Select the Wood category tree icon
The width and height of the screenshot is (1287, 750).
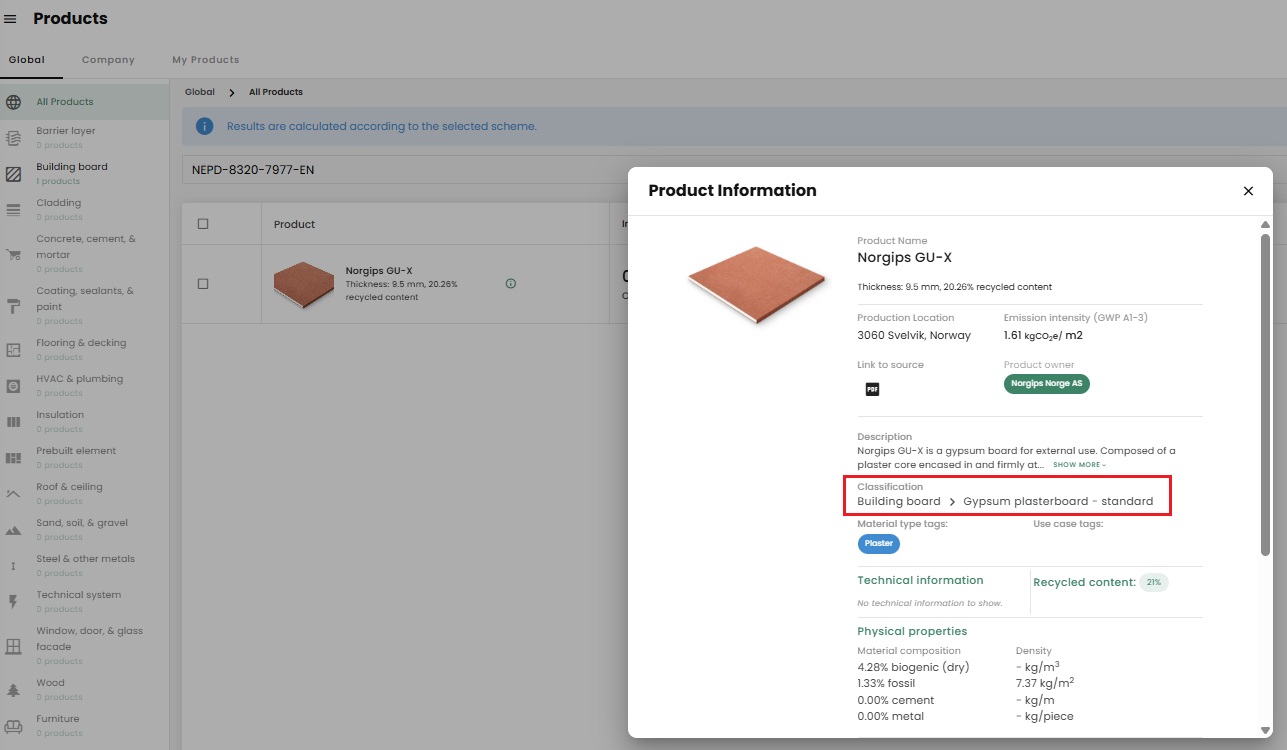coord(14,690)
